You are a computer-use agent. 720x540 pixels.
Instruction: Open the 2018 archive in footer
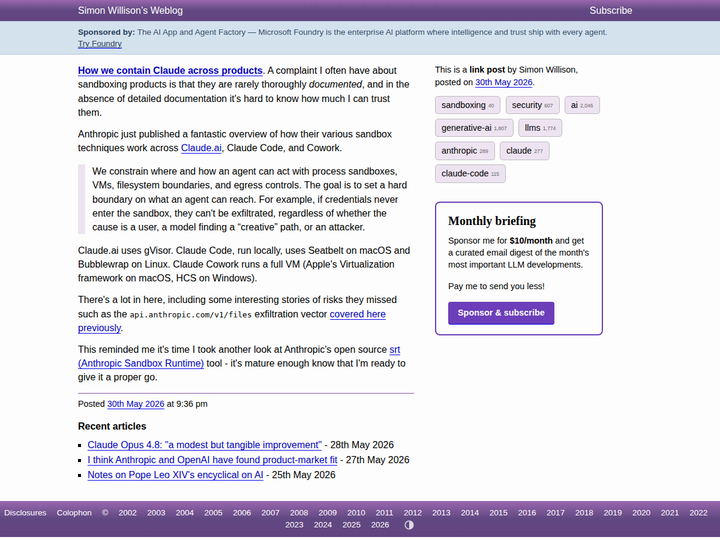584,513
